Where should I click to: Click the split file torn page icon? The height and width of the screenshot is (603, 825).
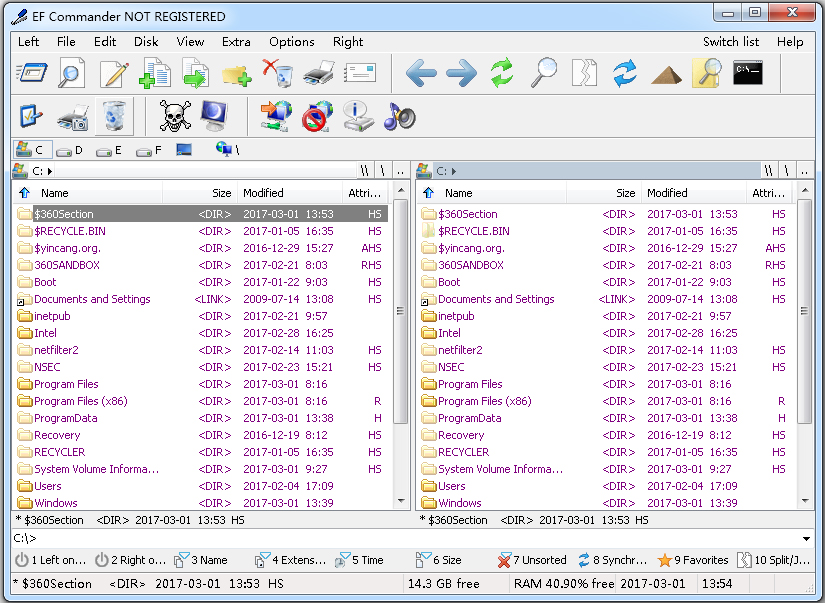coord(585,73)
